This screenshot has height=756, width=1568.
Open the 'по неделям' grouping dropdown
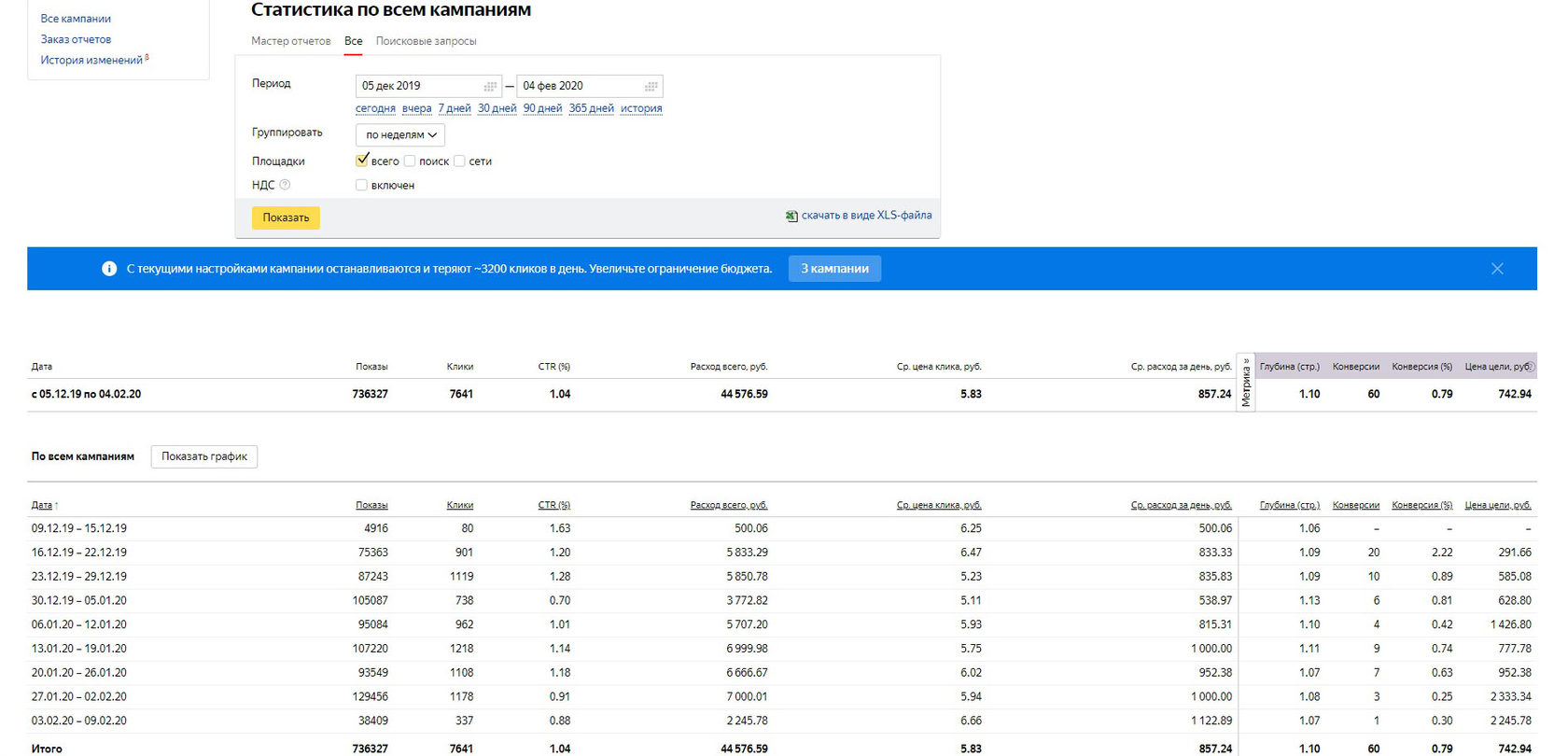tap(400, 135)
